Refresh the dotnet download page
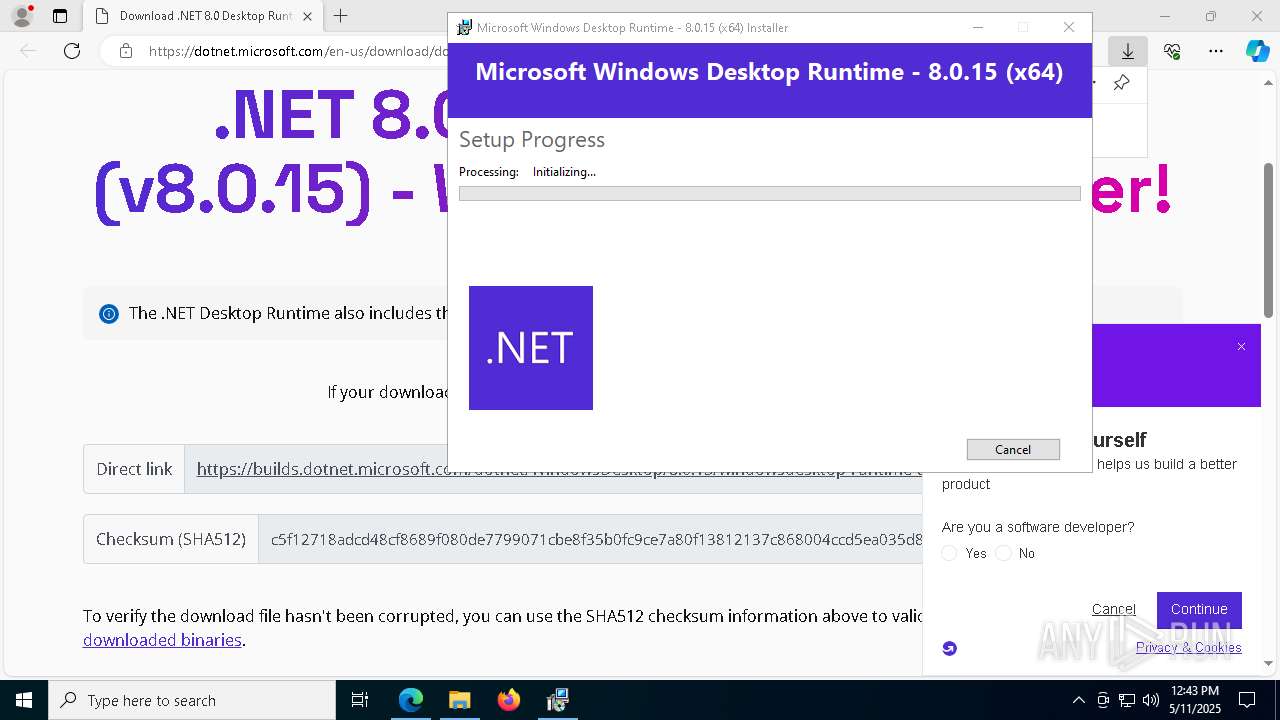Screen dimensions: 1280x720 click(x=72, y=51)
